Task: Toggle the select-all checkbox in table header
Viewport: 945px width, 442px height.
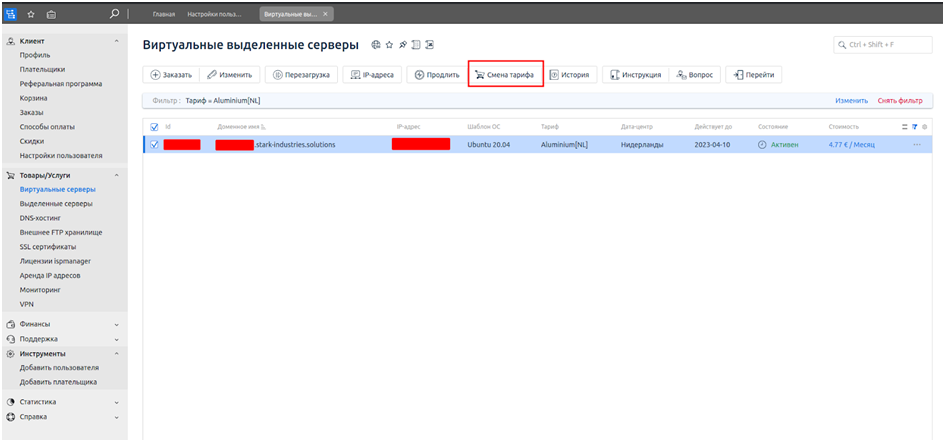Action: coord(153,127)
